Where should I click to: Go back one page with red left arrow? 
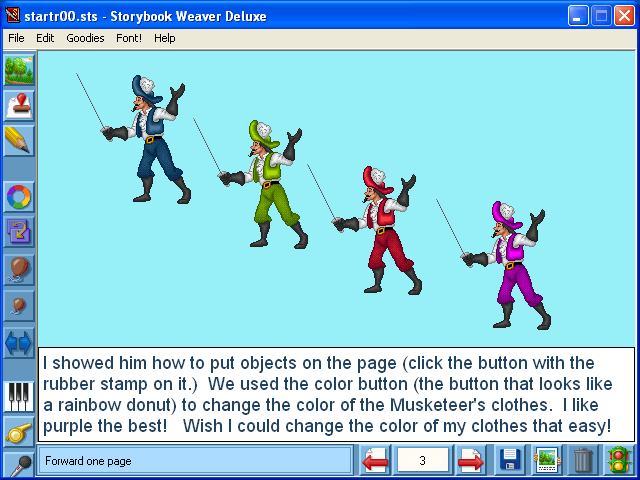(376, 461)
